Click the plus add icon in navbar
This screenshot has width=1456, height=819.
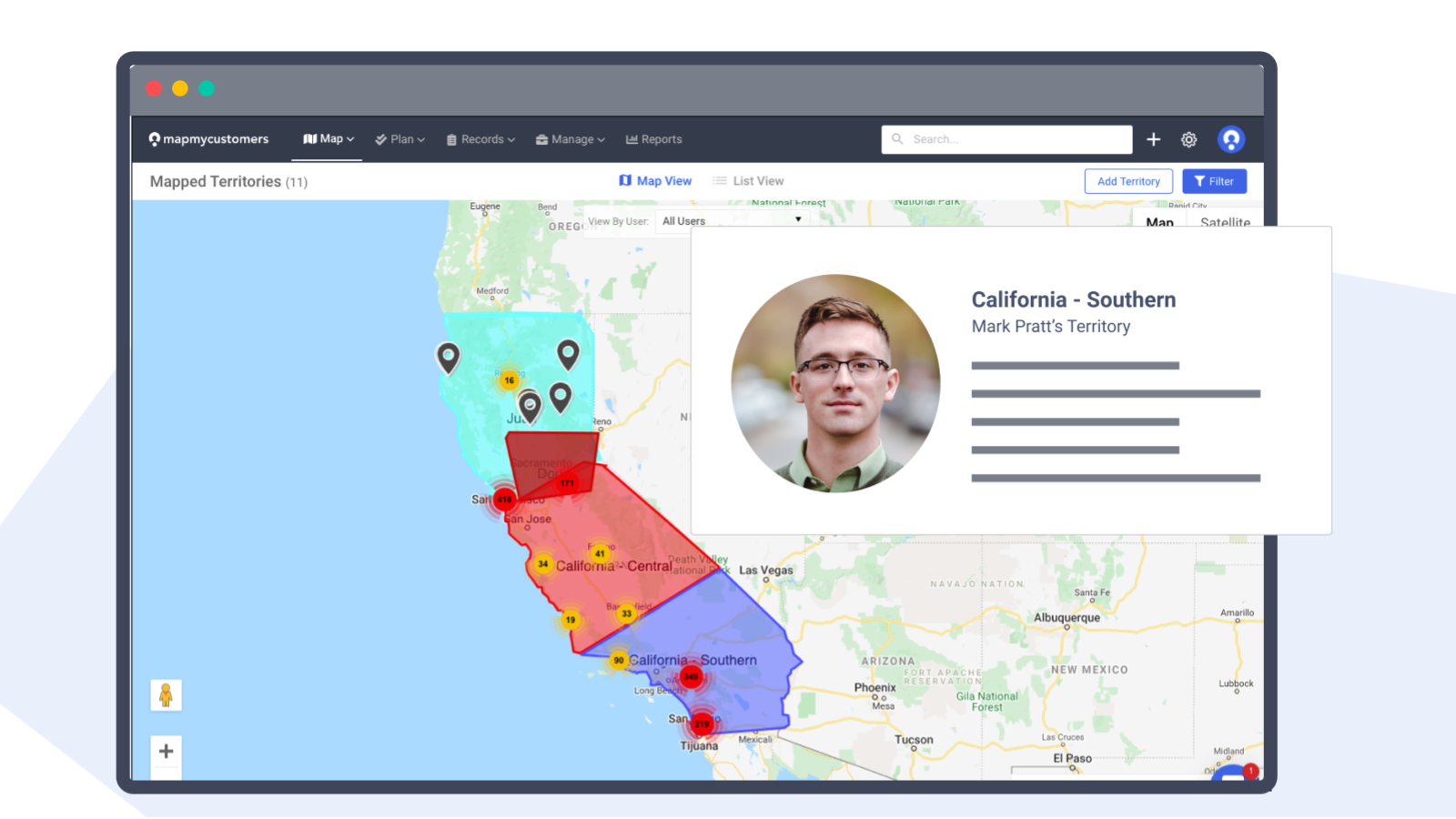tap(1154, 139)
